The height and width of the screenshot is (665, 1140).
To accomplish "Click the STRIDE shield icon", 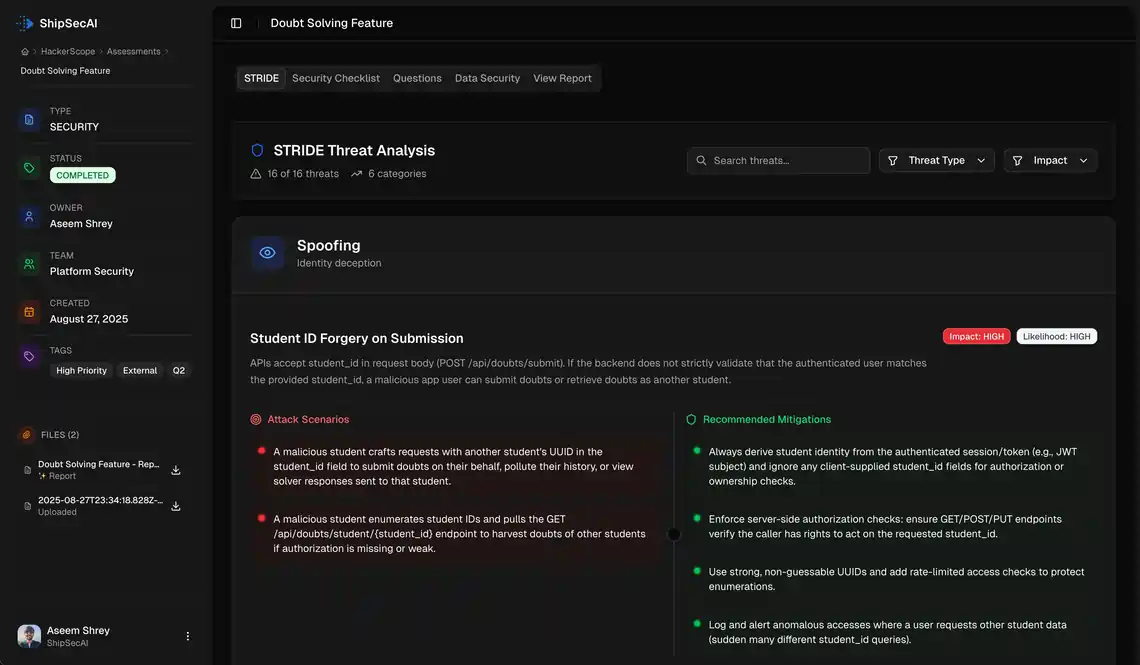I will pos(257,150).
